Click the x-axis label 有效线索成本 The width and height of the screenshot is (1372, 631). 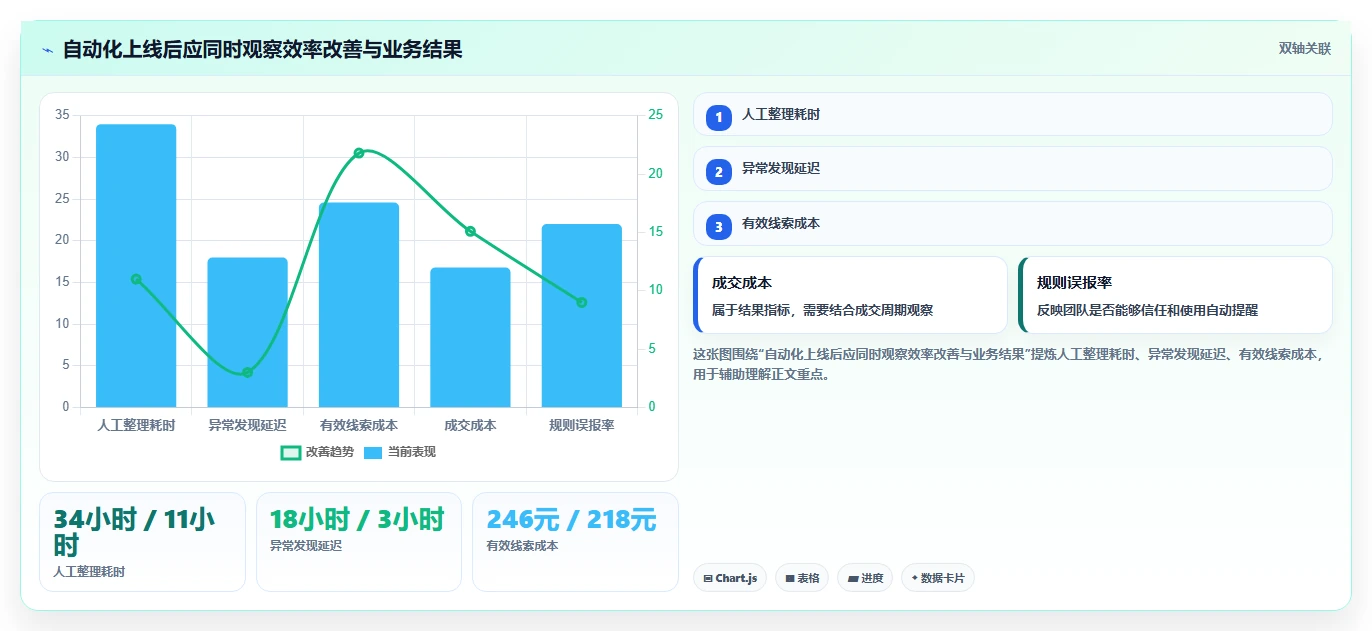(359, 425)
